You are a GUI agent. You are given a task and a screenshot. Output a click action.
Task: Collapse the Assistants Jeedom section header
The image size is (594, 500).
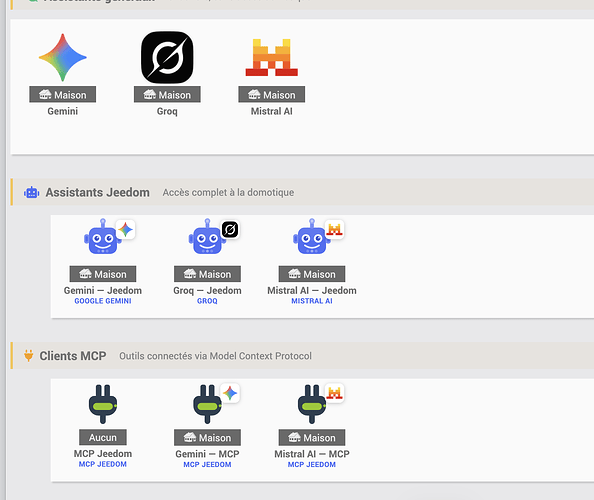[x=302, y=192]
